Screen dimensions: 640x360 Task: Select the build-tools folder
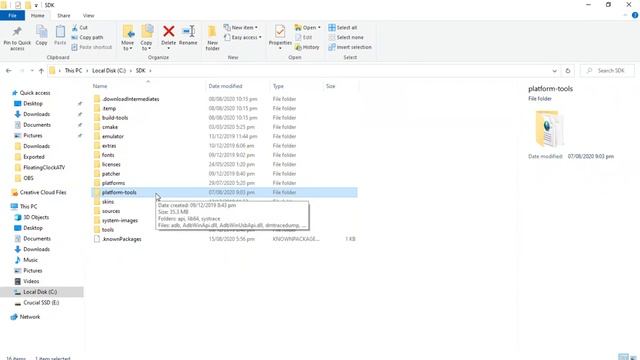coord(115,118)
